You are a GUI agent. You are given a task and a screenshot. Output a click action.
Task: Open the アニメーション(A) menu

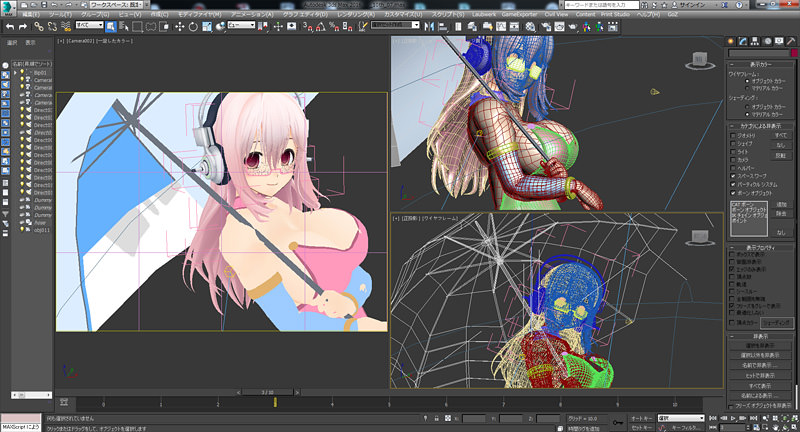pyautogui.click(x=252, y=15)
